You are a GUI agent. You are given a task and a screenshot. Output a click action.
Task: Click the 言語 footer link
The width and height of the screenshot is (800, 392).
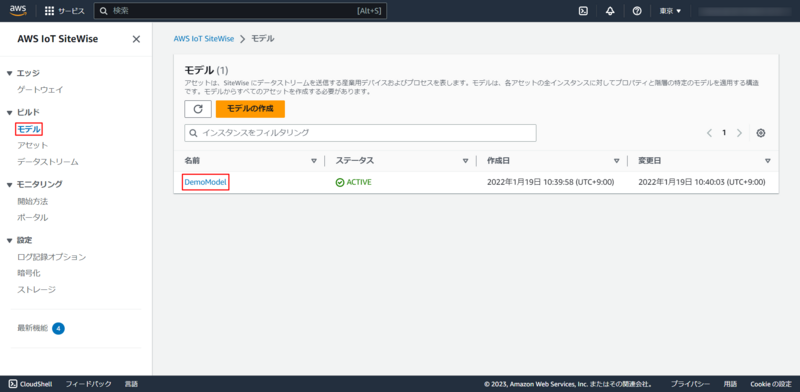[x=131, y=384]
